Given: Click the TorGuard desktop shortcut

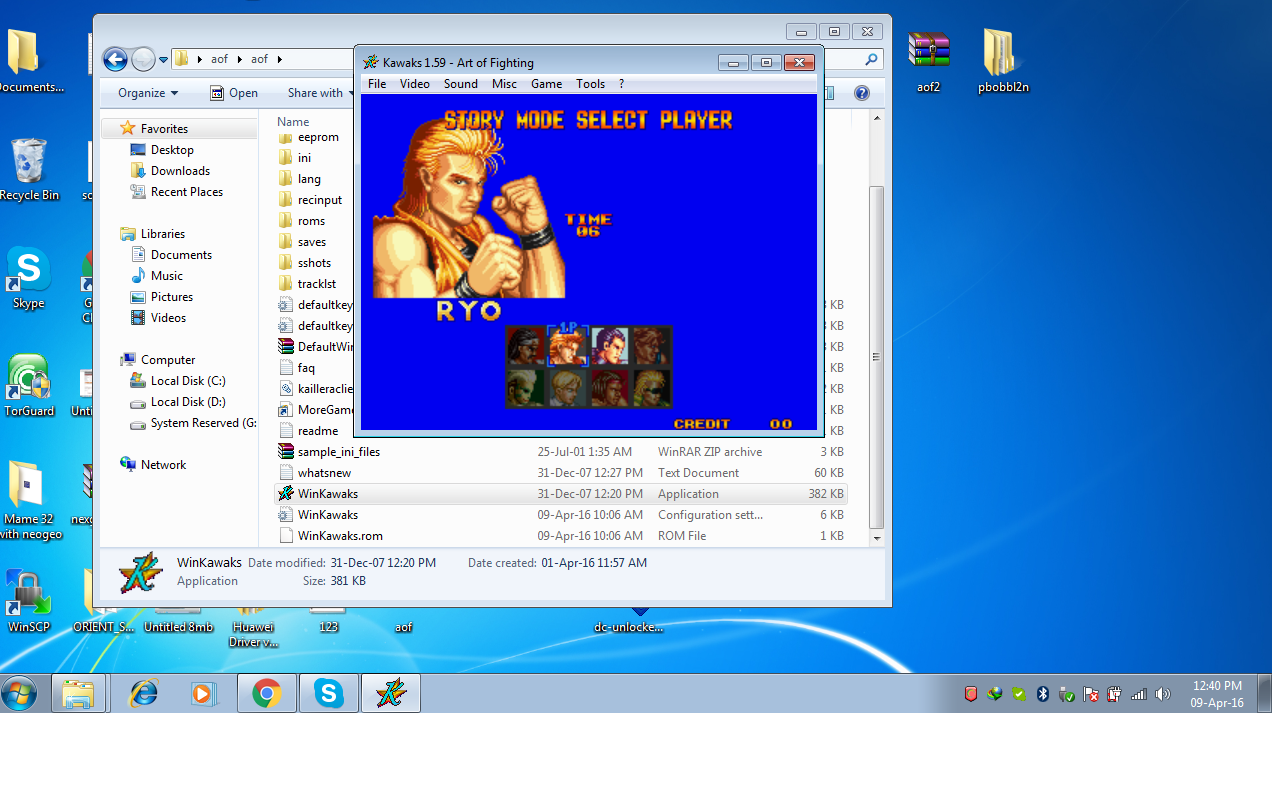Looking at the screenshot, I should coord(28,385).
